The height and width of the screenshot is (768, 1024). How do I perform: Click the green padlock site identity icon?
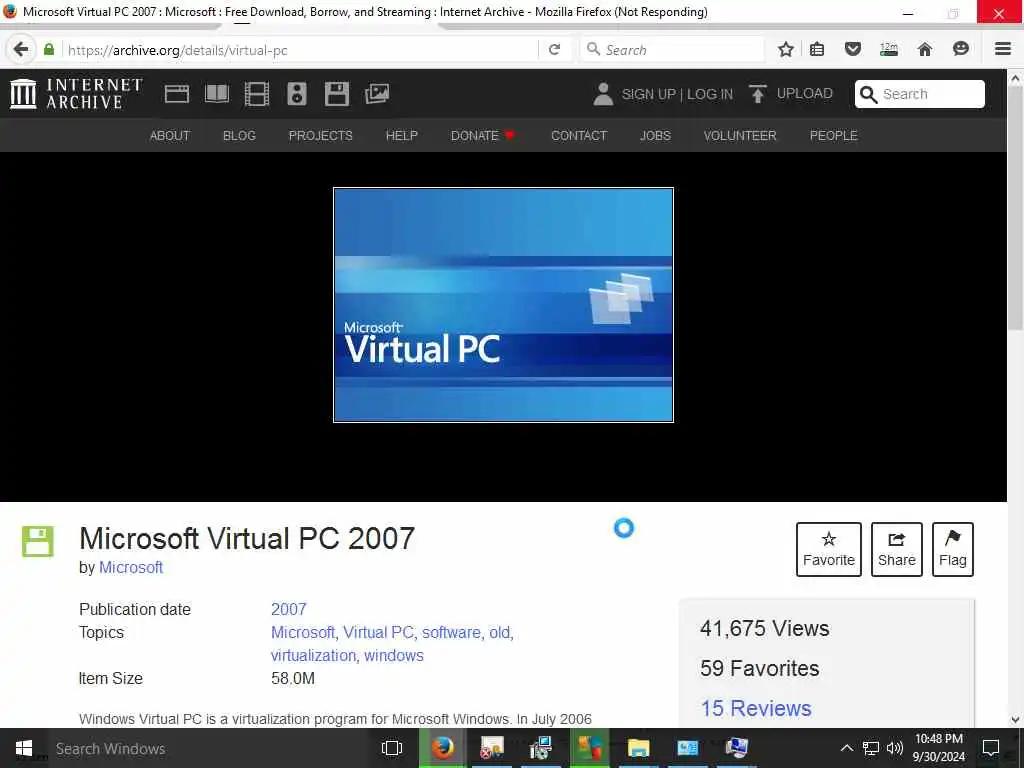pyautogui.click(x=49, y=50)
